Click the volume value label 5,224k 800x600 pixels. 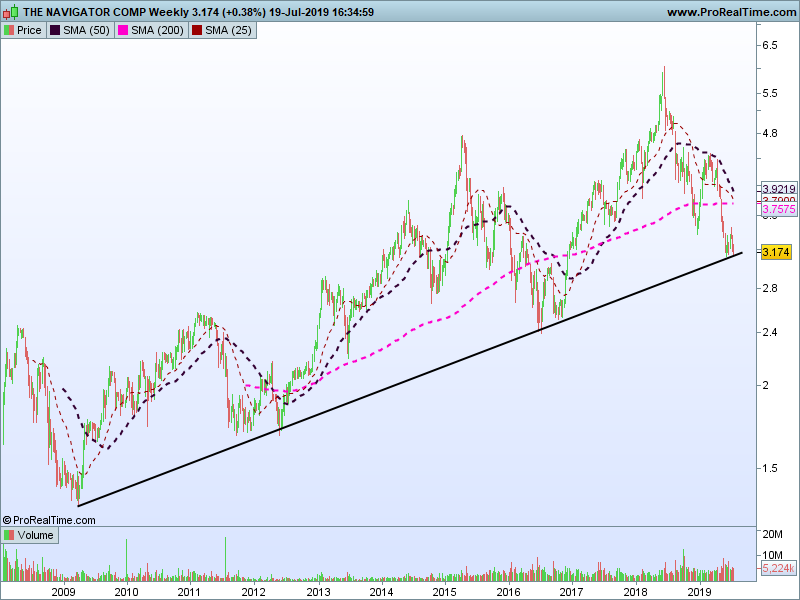779,568
